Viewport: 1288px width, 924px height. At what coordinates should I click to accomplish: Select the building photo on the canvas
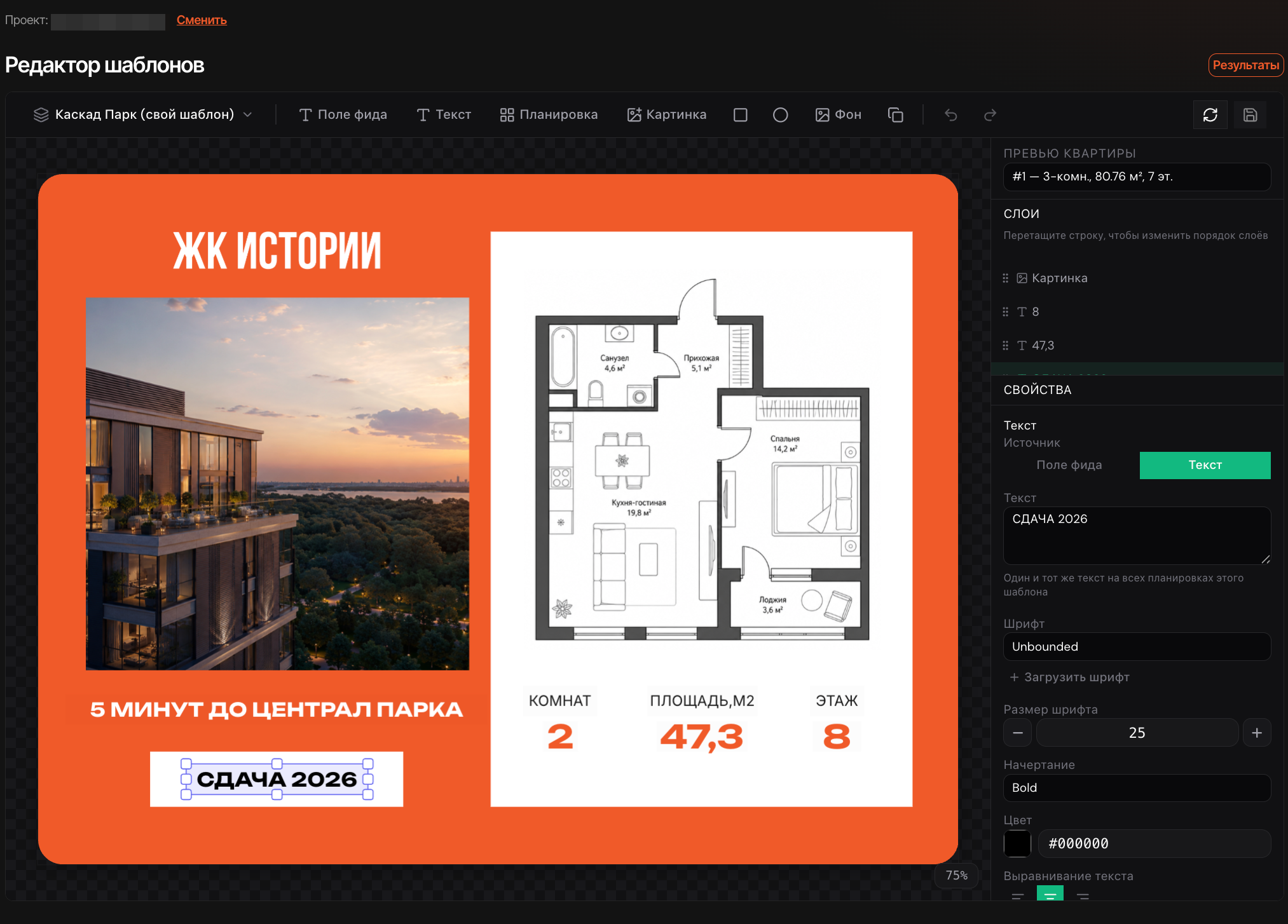(278, 484)
